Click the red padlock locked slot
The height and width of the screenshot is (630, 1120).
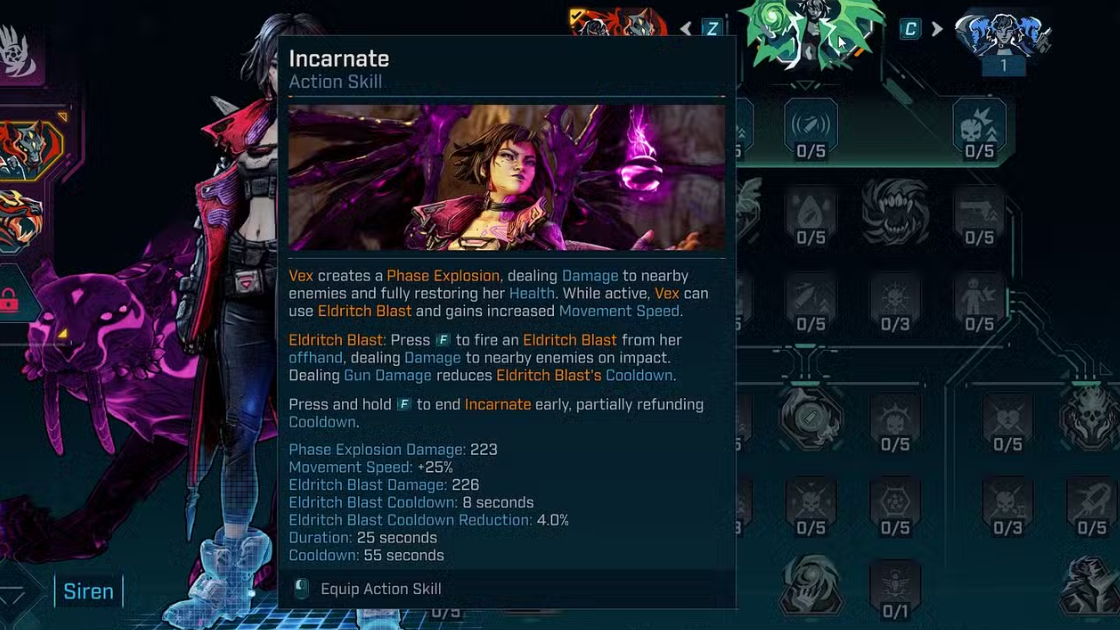click(9, 301)
